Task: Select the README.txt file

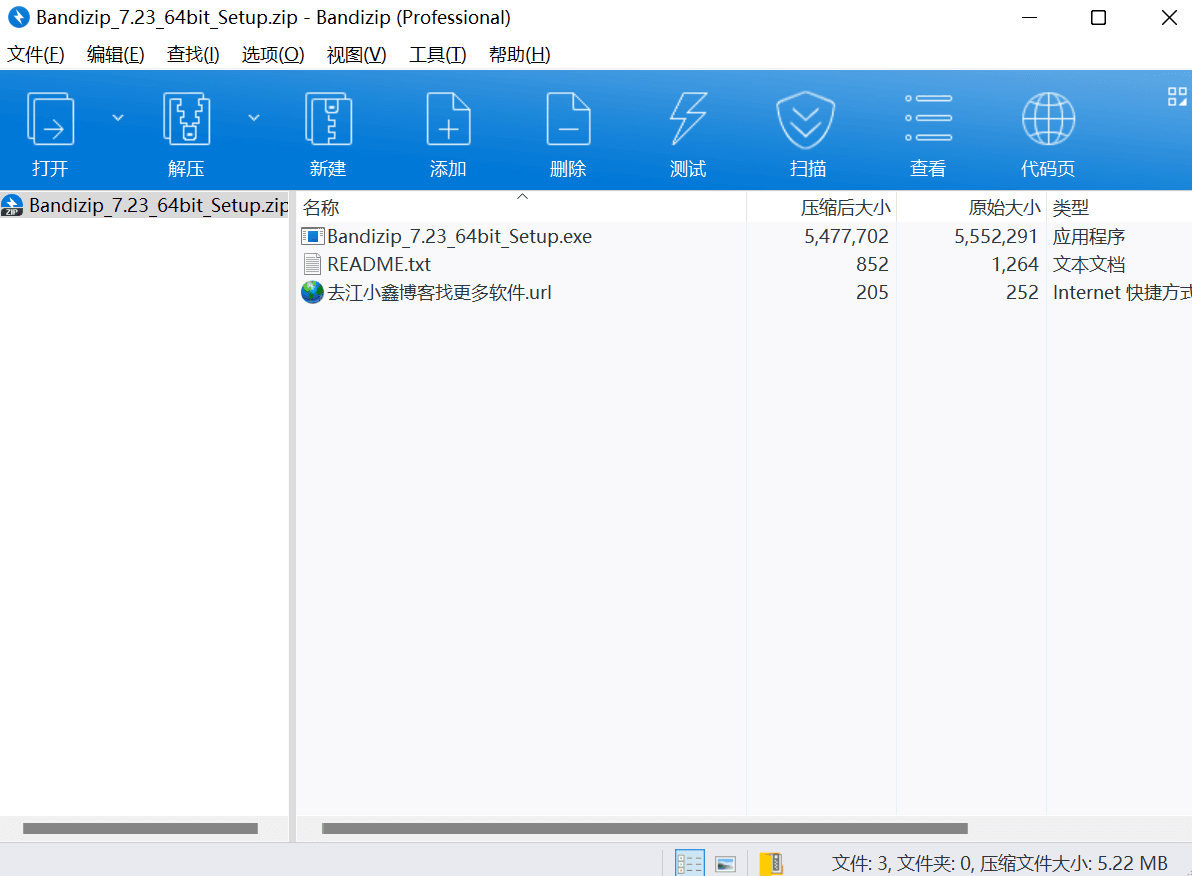Action: point(379,265)
